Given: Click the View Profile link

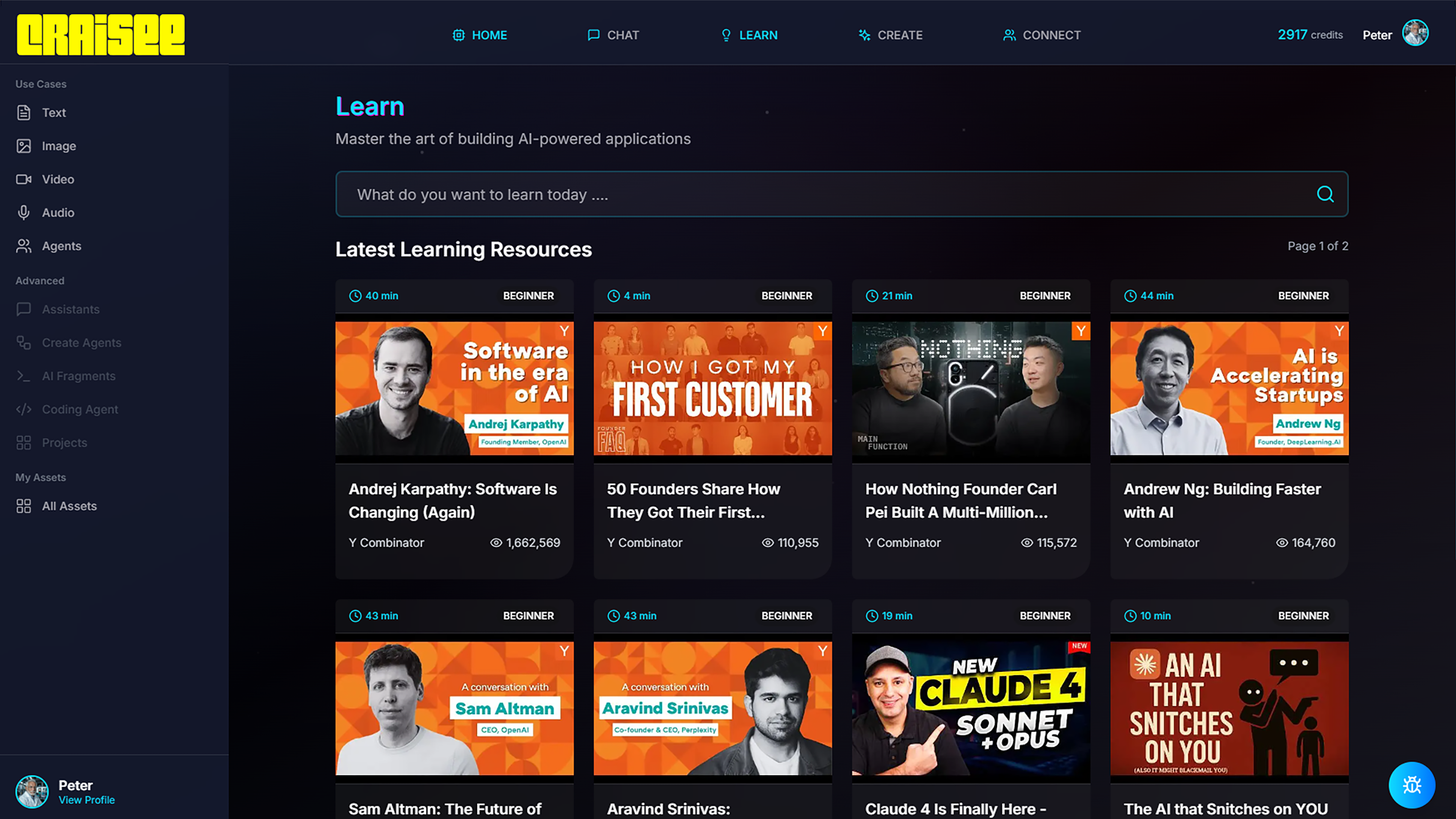Looking at the screenshot, I should (x=86, y=800).
